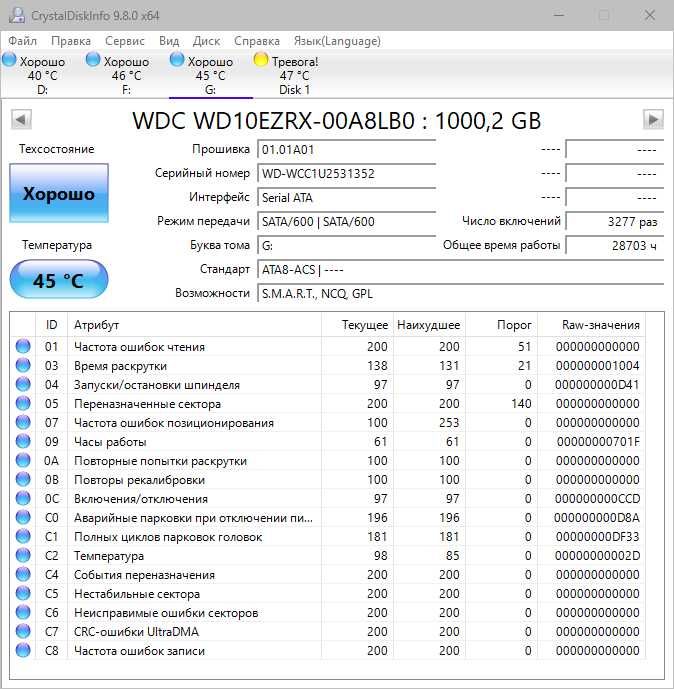Click status orb for attribute 0B
The width and height of the screenshot is (674, 689).
tap(23, 479)
